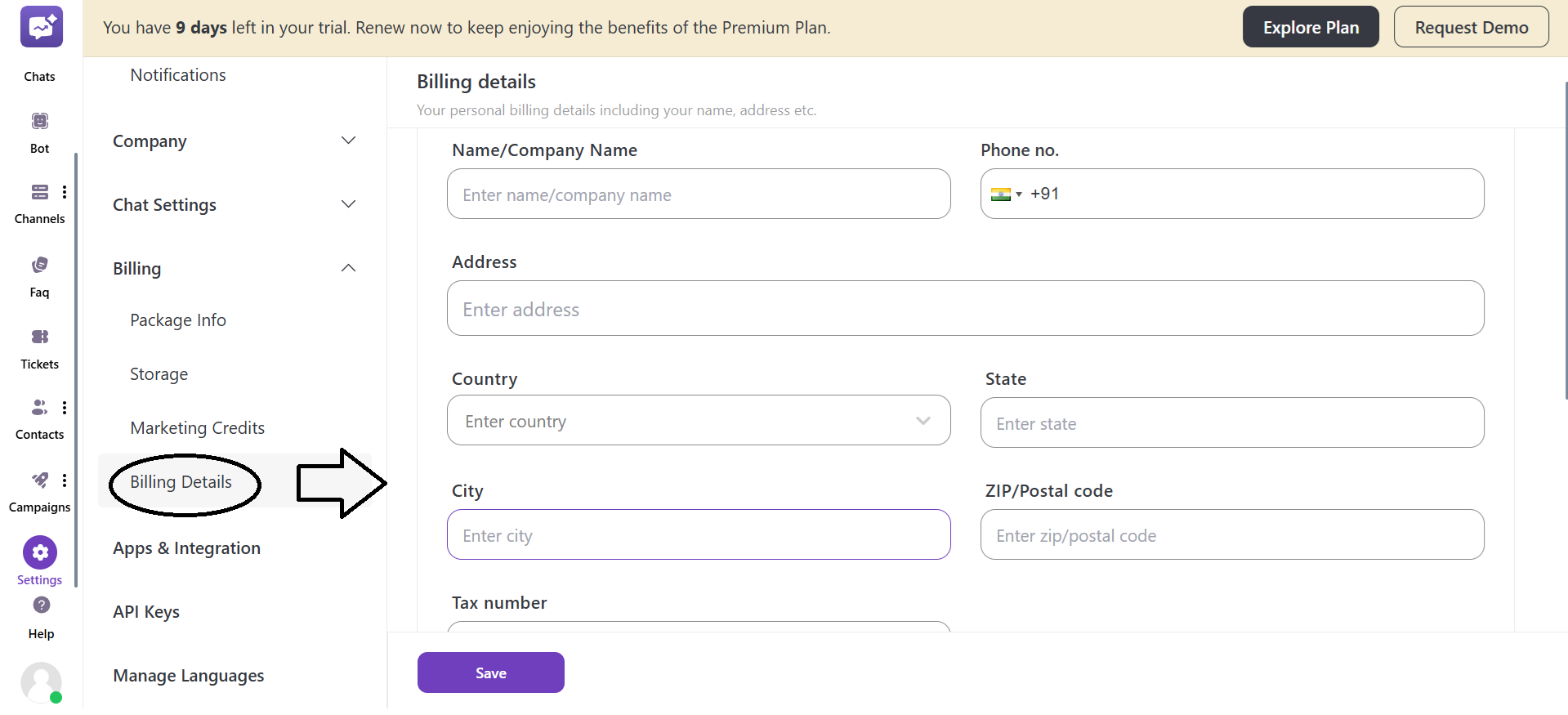
Task: Click the Explore Plan button
Action: (x=1310, y=27)
